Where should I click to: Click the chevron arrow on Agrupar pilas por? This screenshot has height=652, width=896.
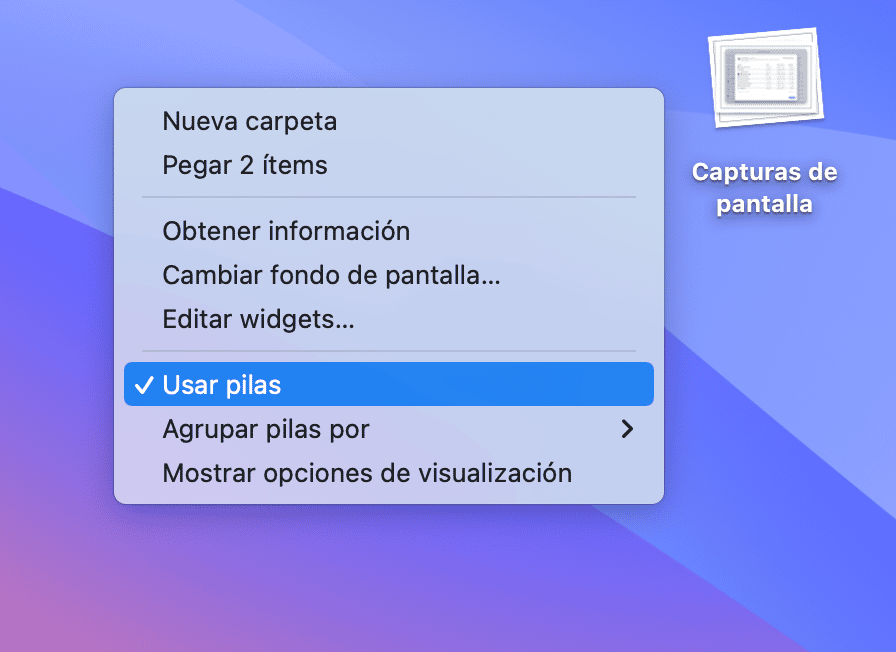(627, 429)
